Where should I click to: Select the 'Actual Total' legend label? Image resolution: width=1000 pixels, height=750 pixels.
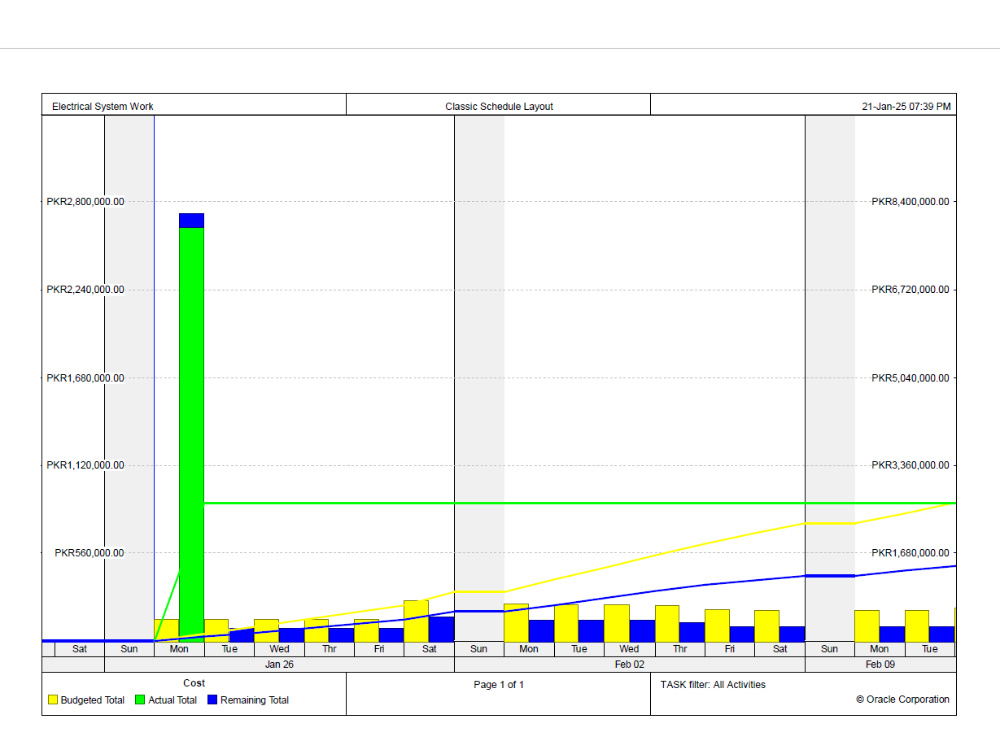172,700
